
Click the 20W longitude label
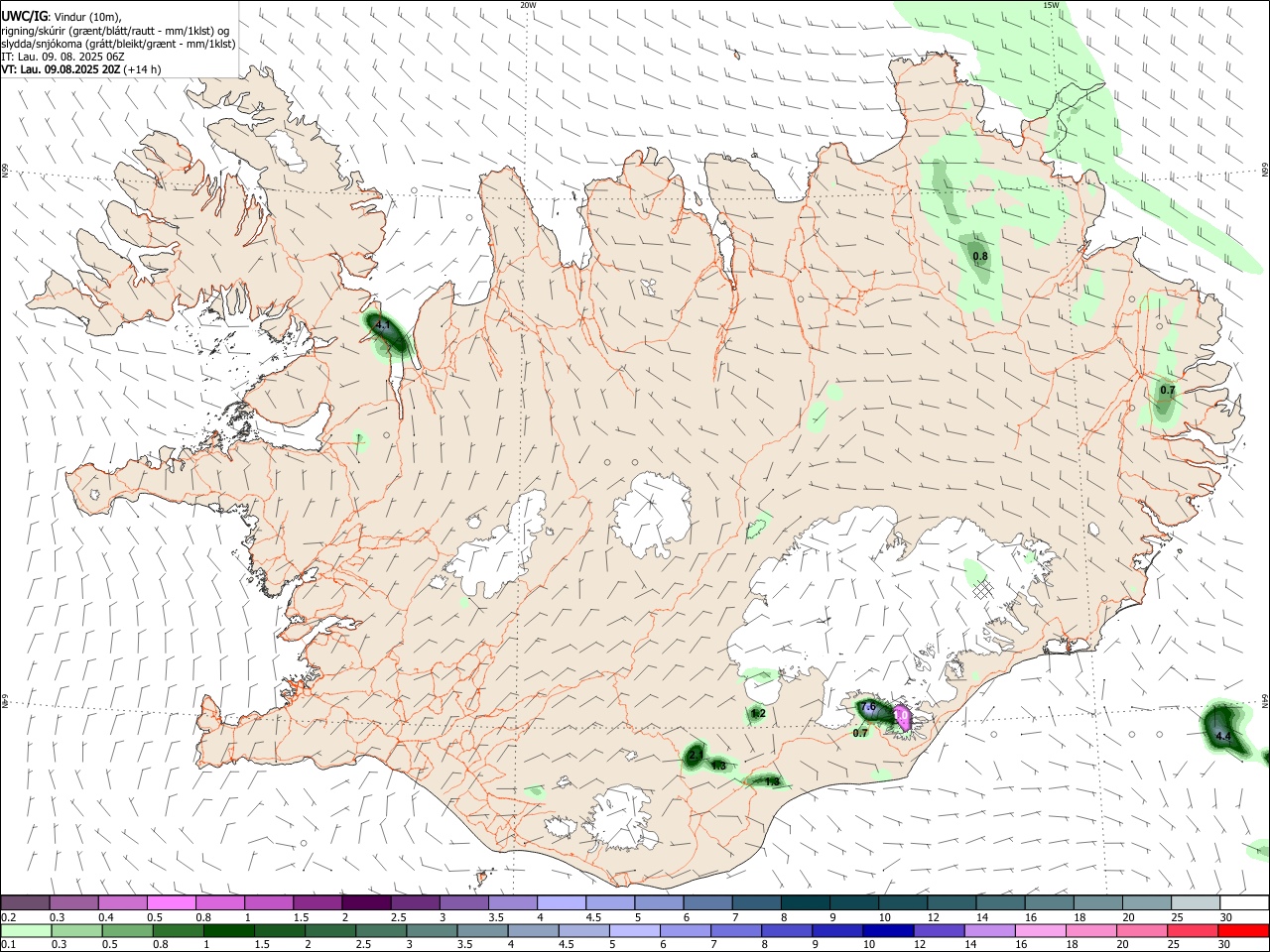pyautogui.click(x=528, y=5)
